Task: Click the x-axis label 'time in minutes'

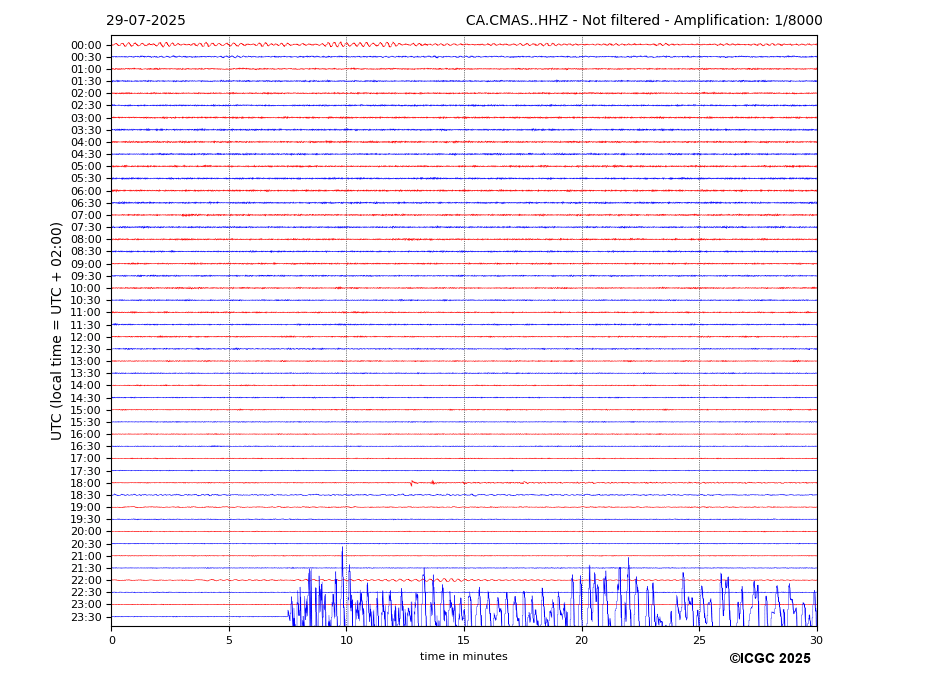Action: (x=464, y=656)
